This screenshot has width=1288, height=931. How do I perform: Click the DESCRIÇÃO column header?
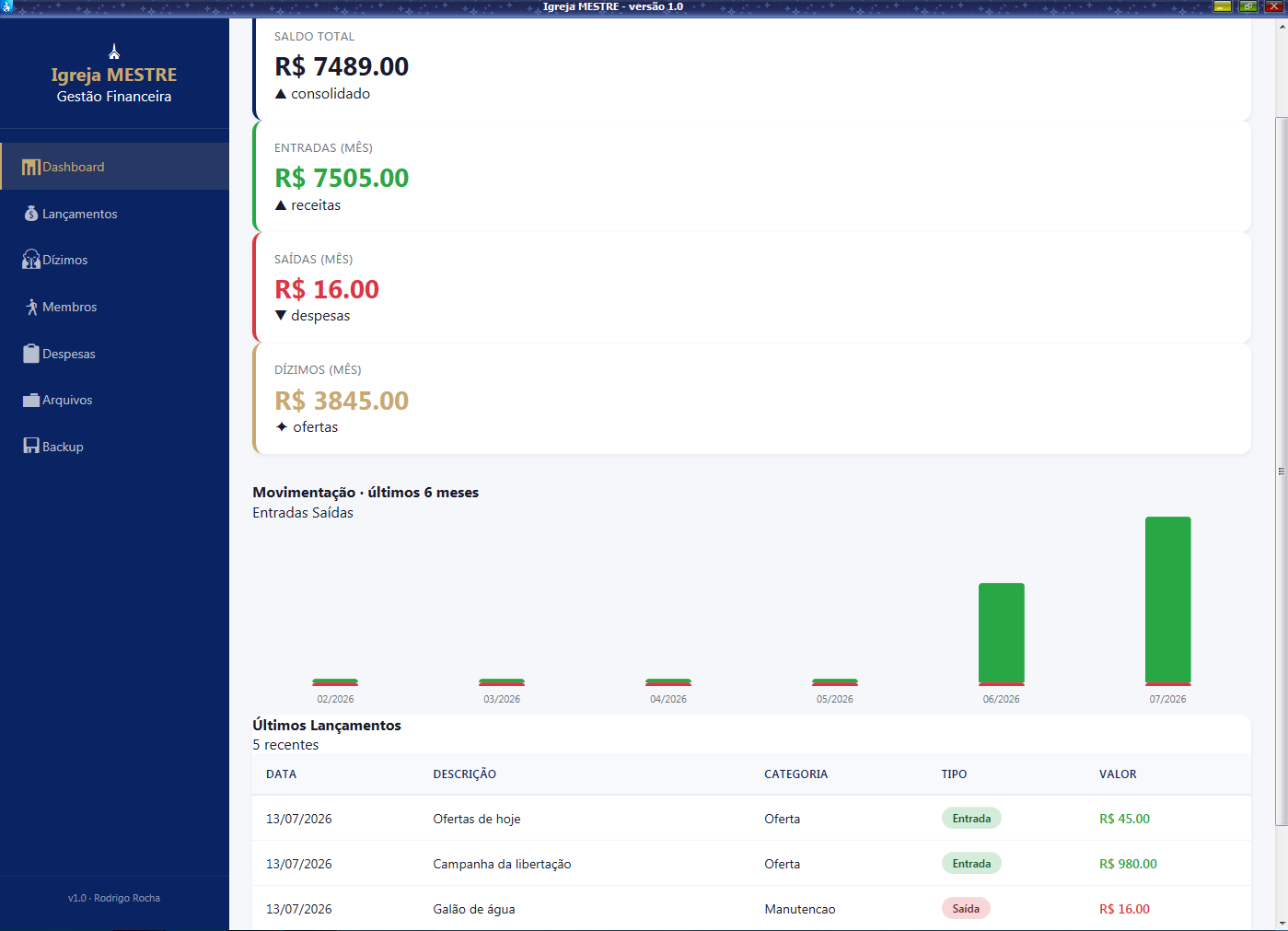[465, 774]
